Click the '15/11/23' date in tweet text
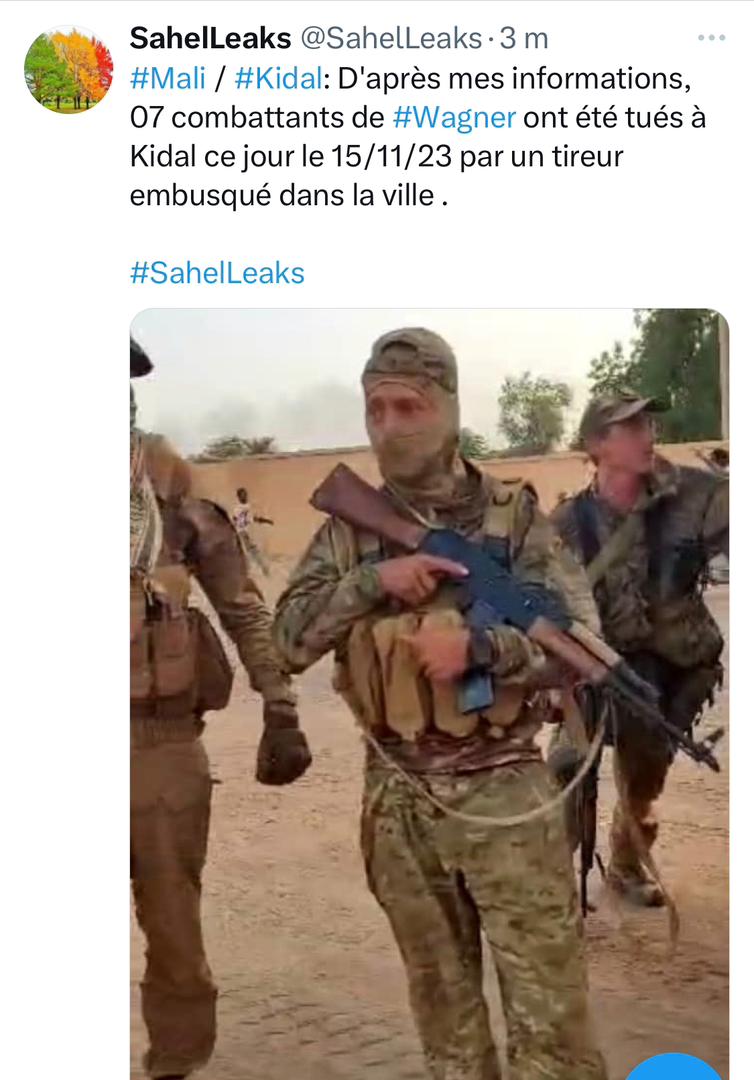The image size is (754, 1080). pos(391,156)
